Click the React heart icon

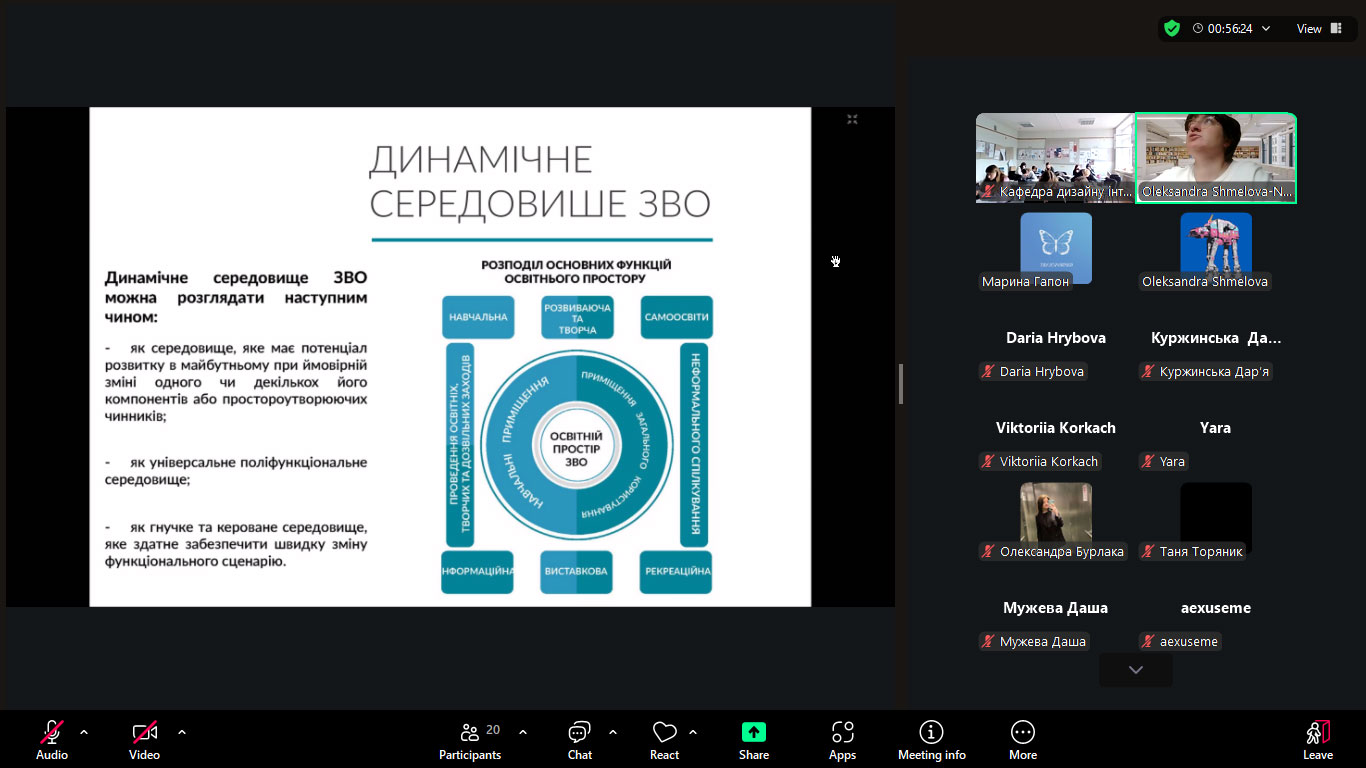point(664,732)
